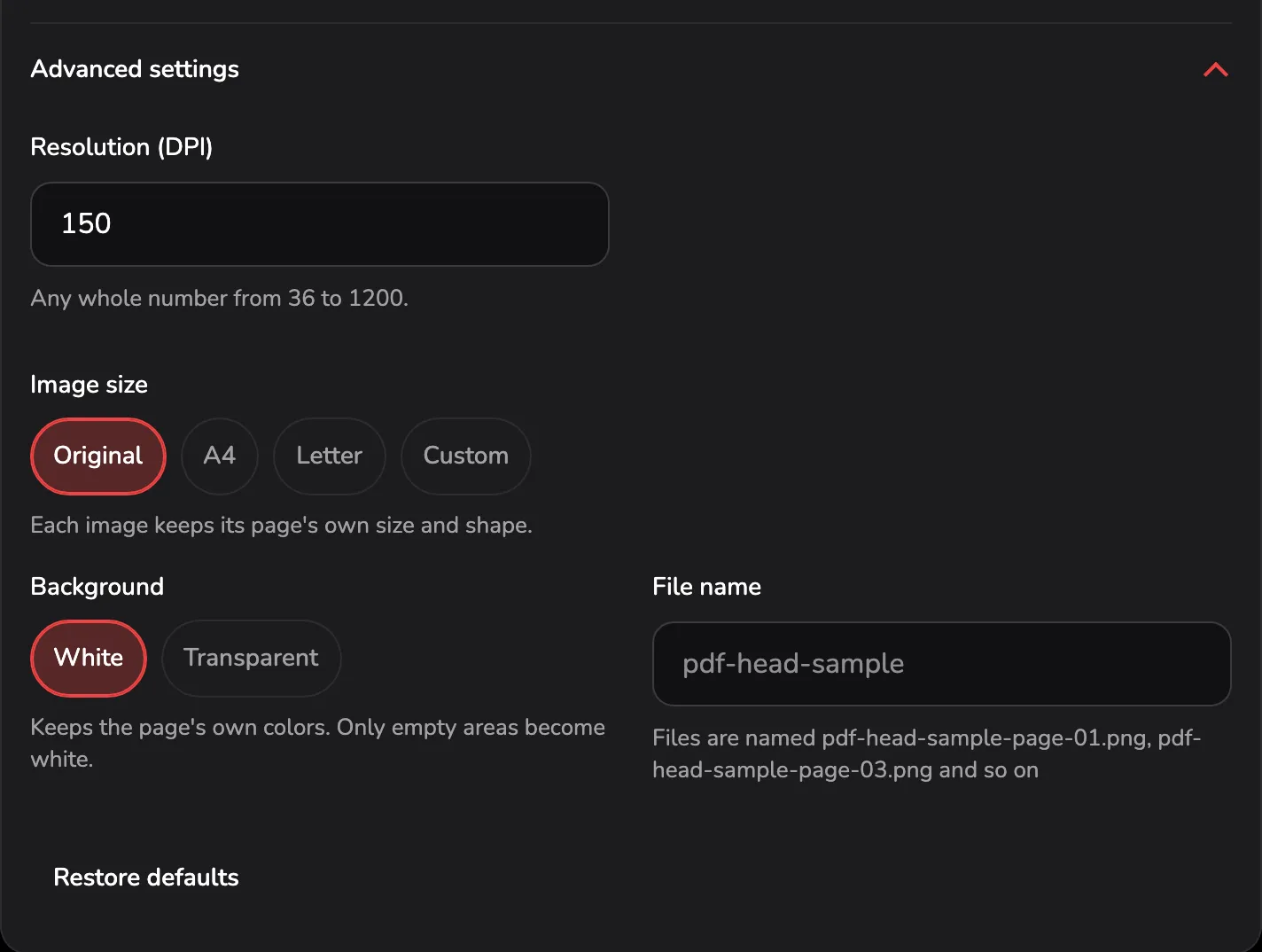Select the White background option
The image size is (1262, 952).
89,658
